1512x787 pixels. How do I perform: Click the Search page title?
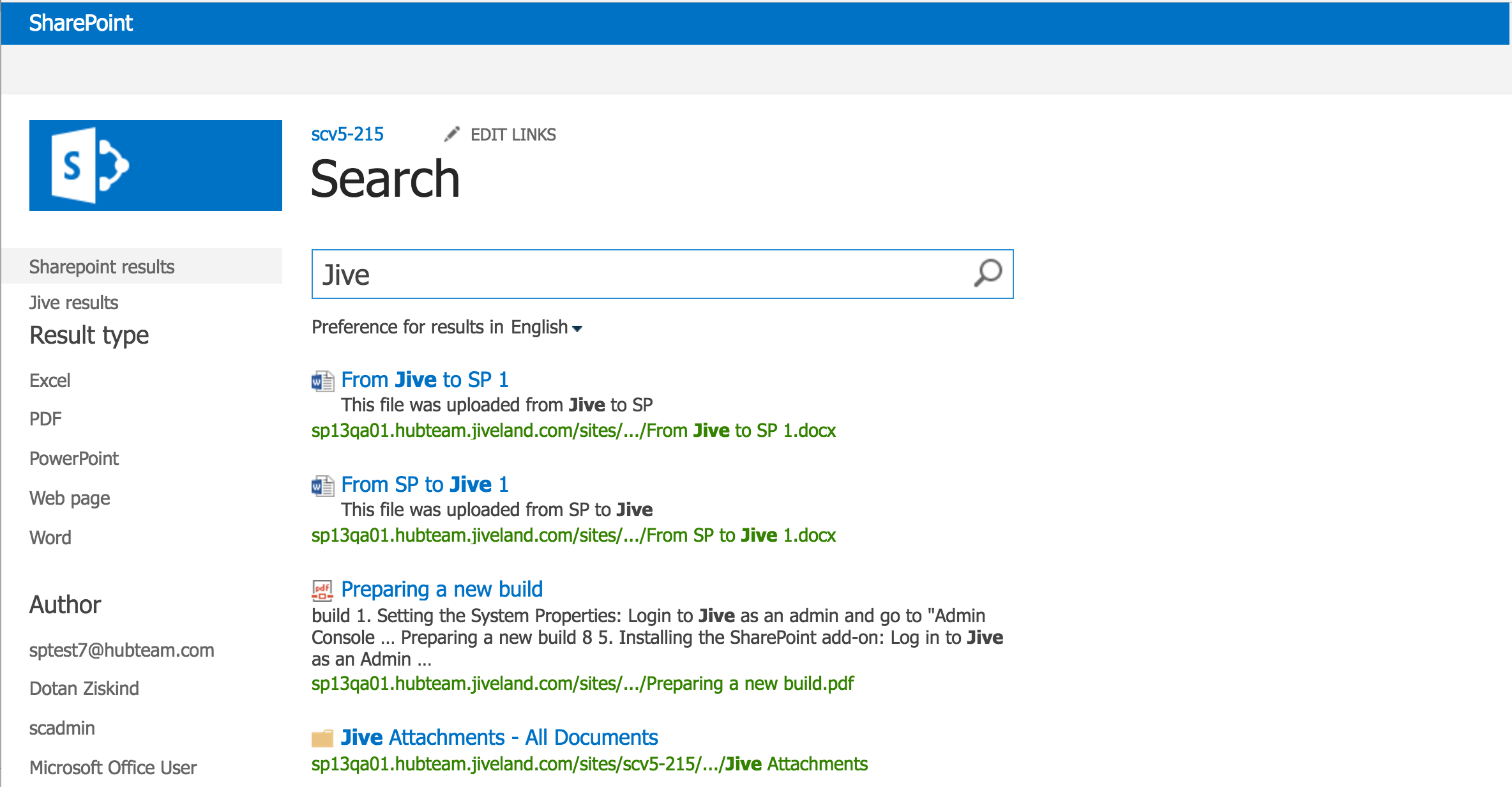pos(385,179)
